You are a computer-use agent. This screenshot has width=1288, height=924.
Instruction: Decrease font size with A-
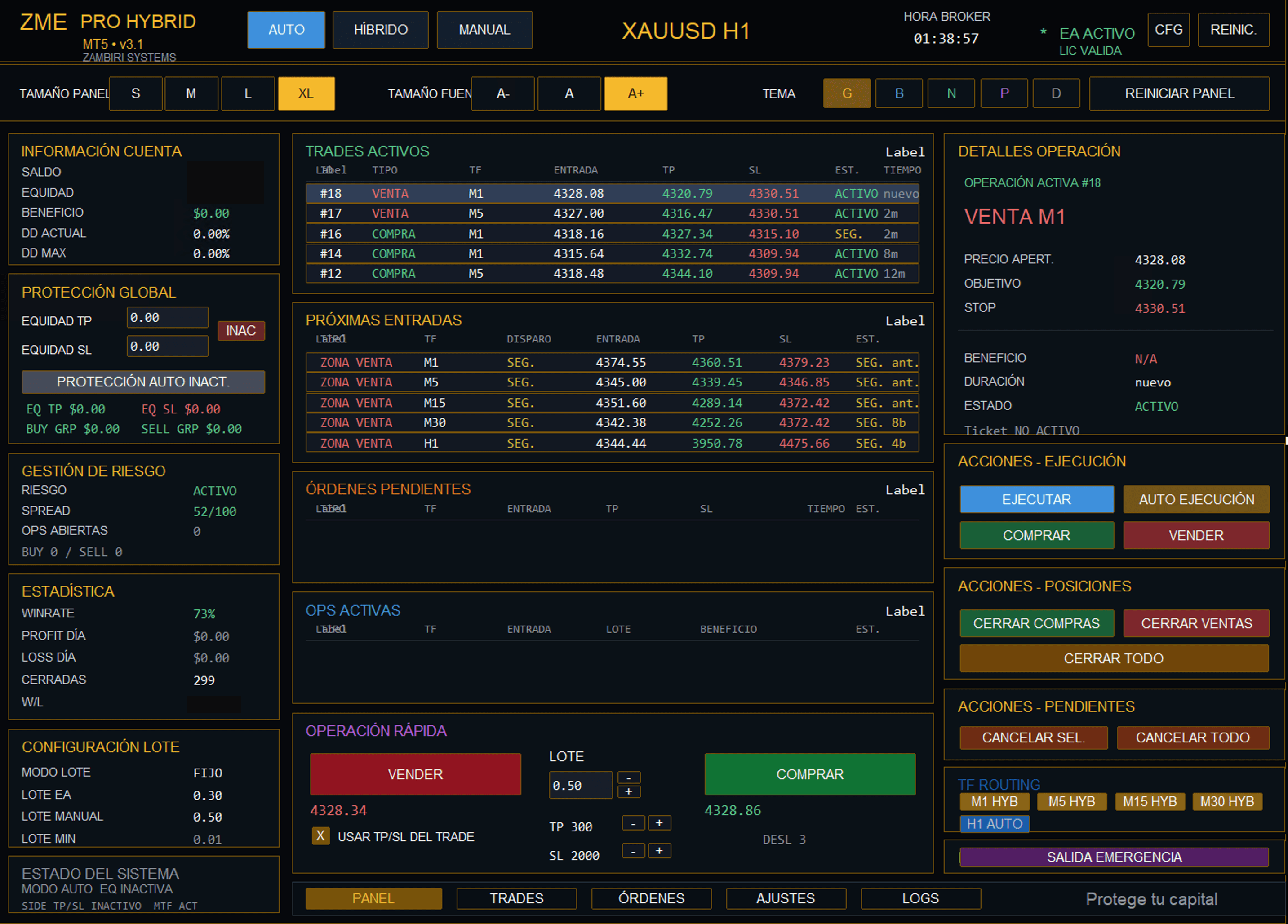coord(502,93)
